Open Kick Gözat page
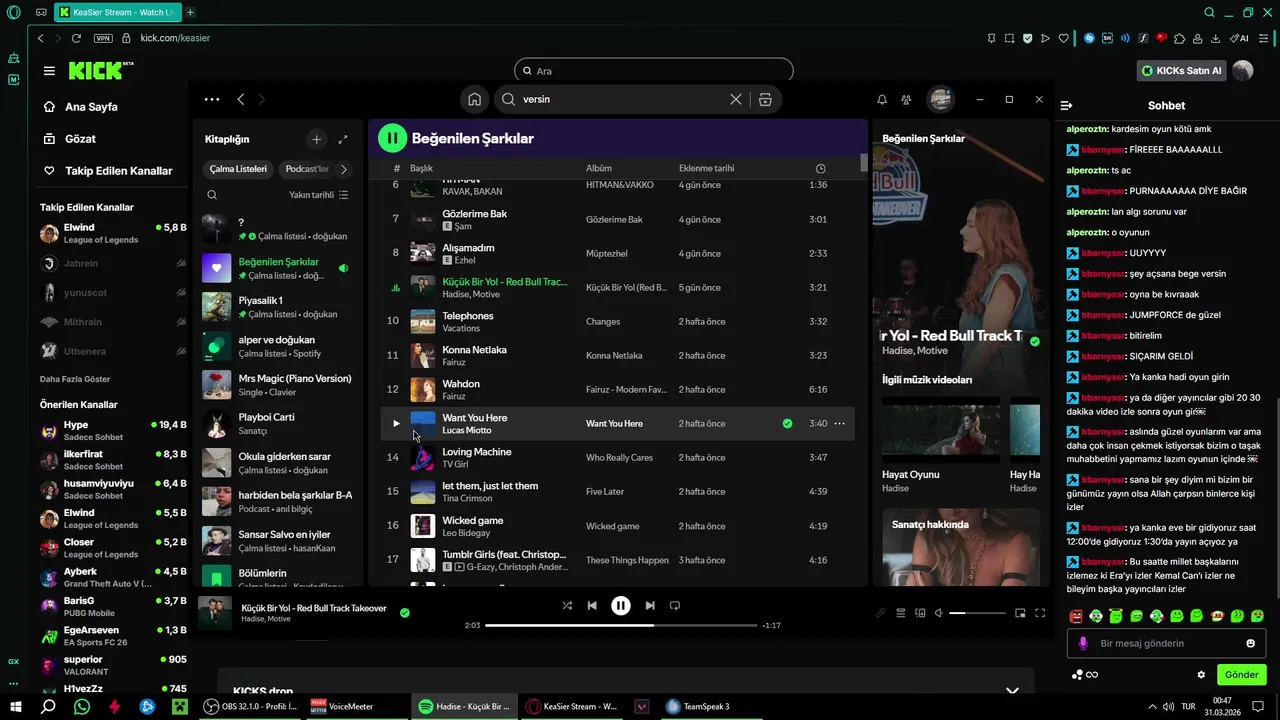 point(80,139)
